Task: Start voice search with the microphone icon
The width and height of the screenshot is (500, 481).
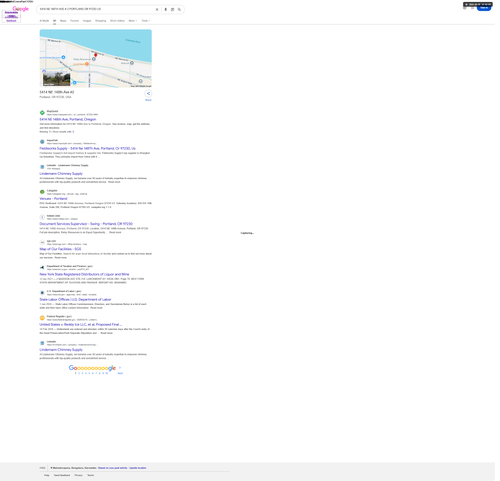Action: (165, 9)
